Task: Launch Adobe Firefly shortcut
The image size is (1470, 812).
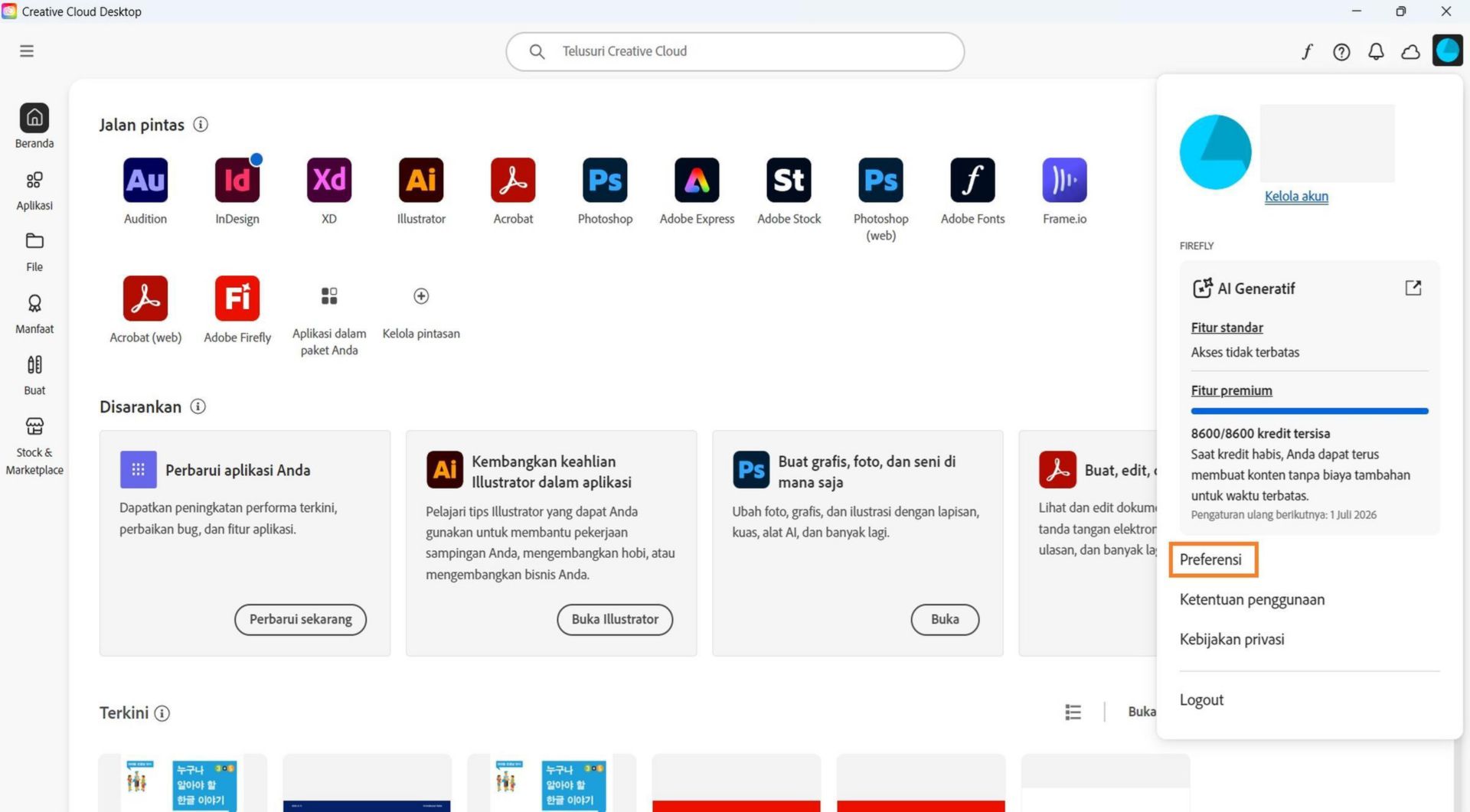Action: [x=237, y=298]
